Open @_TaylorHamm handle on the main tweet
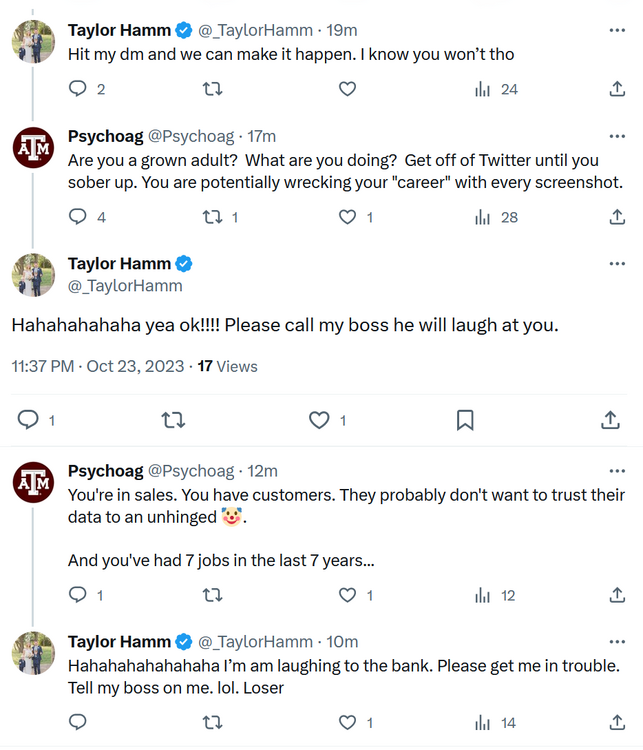The width and height of the screenshot is (643, 750). pos(125,286)
